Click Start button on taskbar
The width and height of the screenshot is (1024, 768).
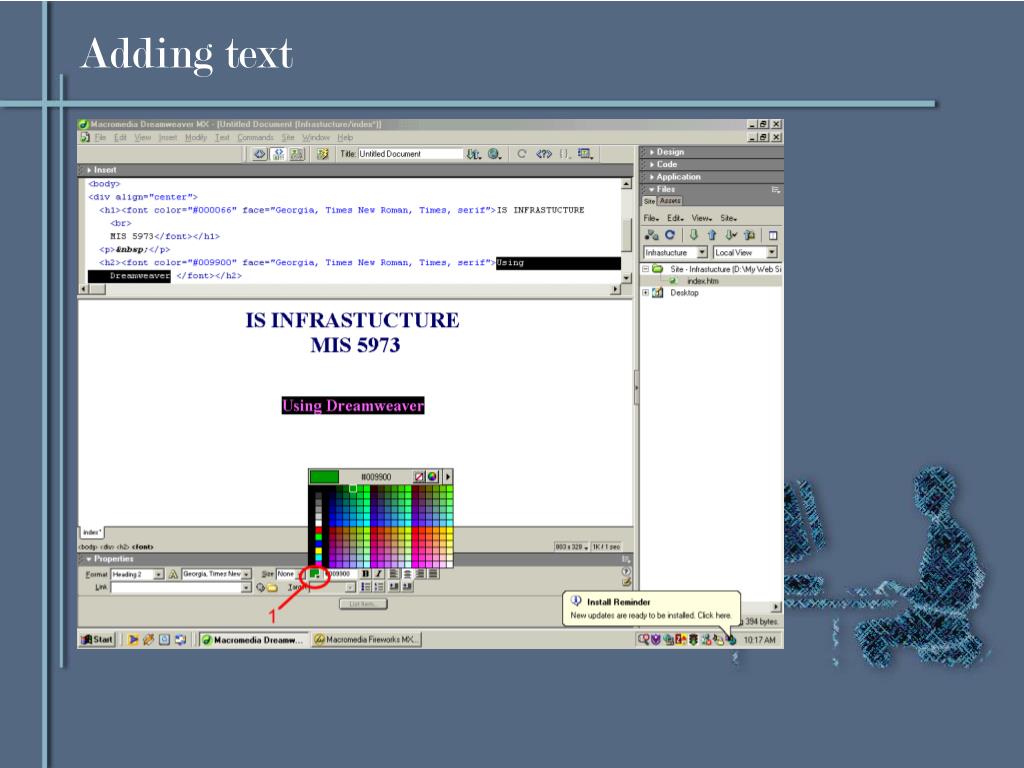point(97,639)
